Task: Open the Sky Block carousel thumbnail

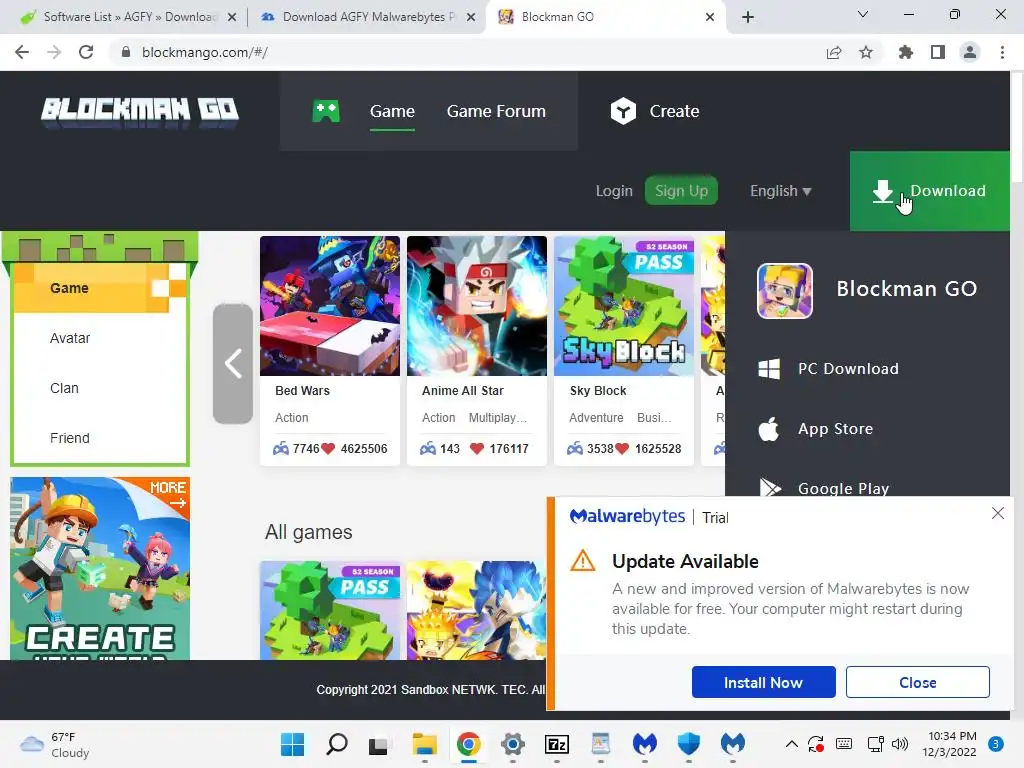Action: [x=624, y=306]
